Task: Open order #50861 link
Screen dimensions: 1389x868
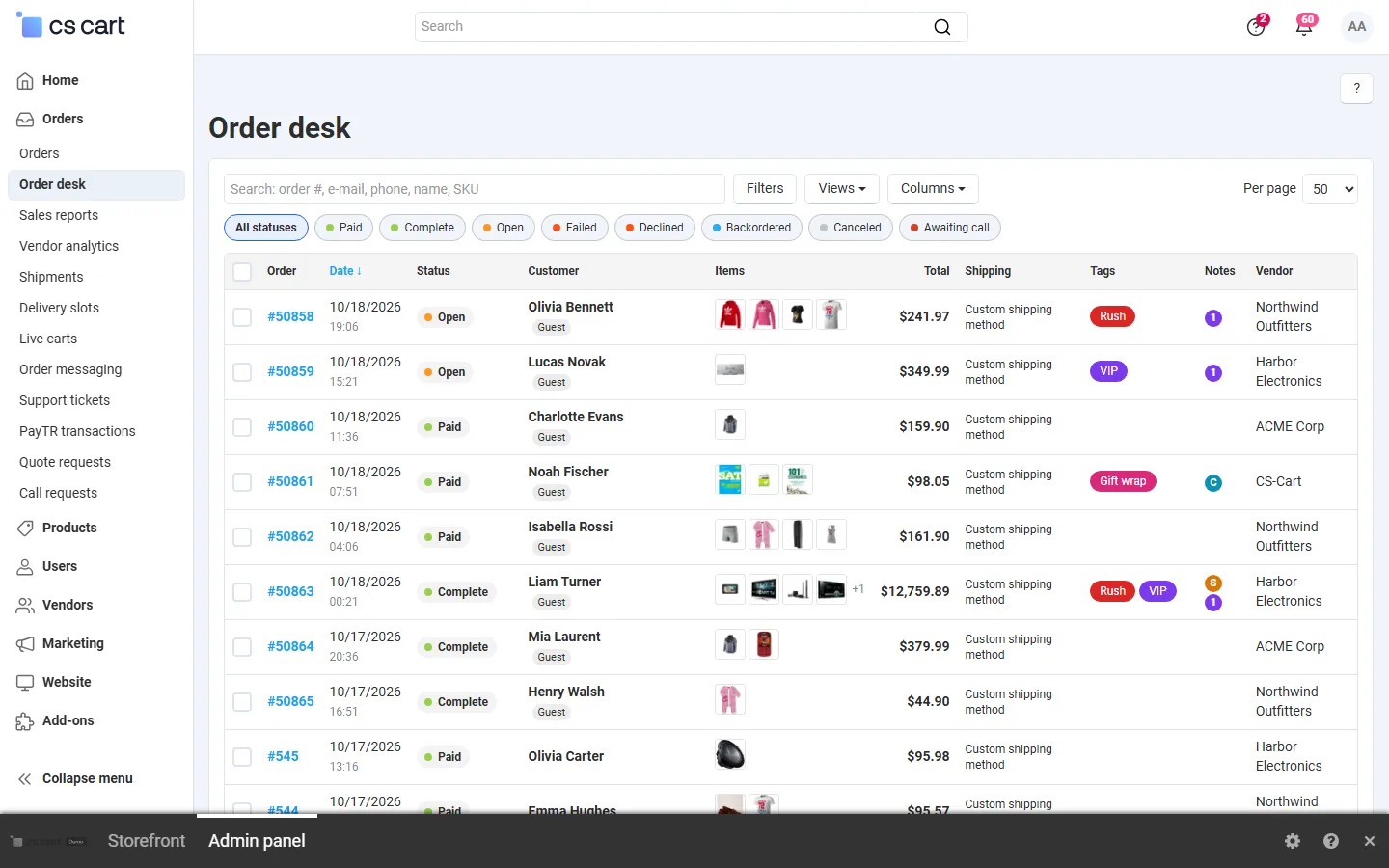Action: [x=290, y=481]
